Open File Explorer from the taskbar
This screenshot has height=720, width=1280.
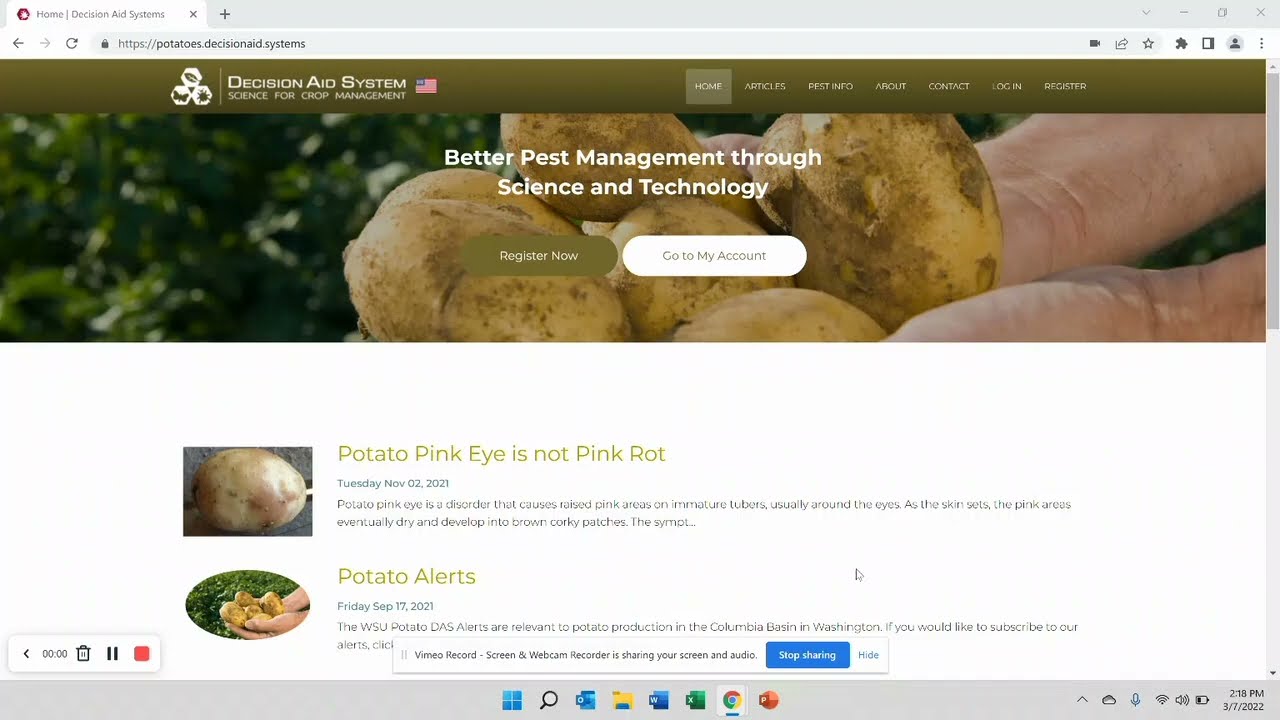click(x=622, y=700)
